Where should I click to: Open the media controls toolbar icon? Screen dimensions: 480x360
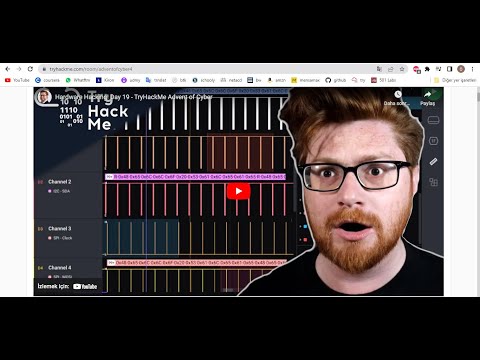pos(438,69)
